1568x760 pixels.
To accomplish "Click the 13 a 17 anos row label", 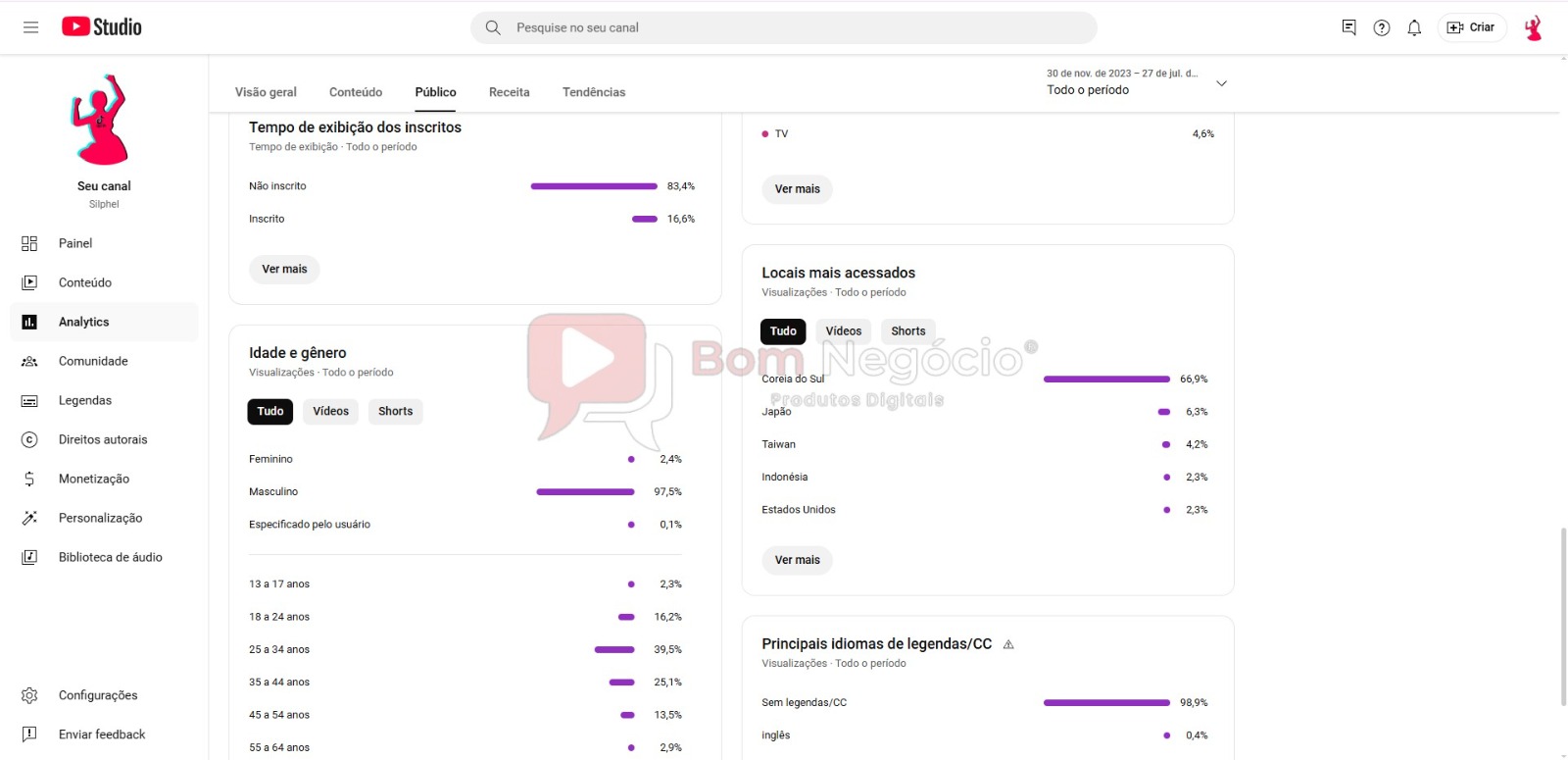I will pyautogui.click(x=279, y=584).
